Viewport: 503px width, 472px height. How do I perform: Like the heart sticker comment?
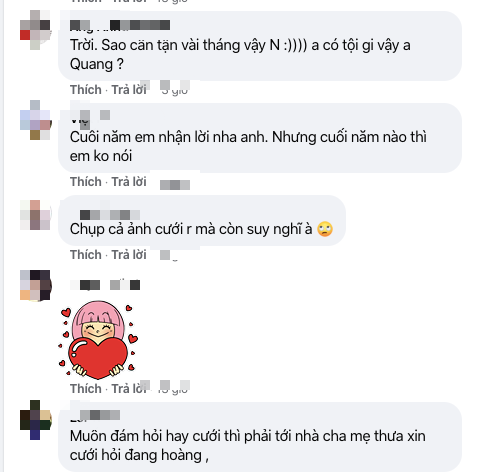click(86, 389)
